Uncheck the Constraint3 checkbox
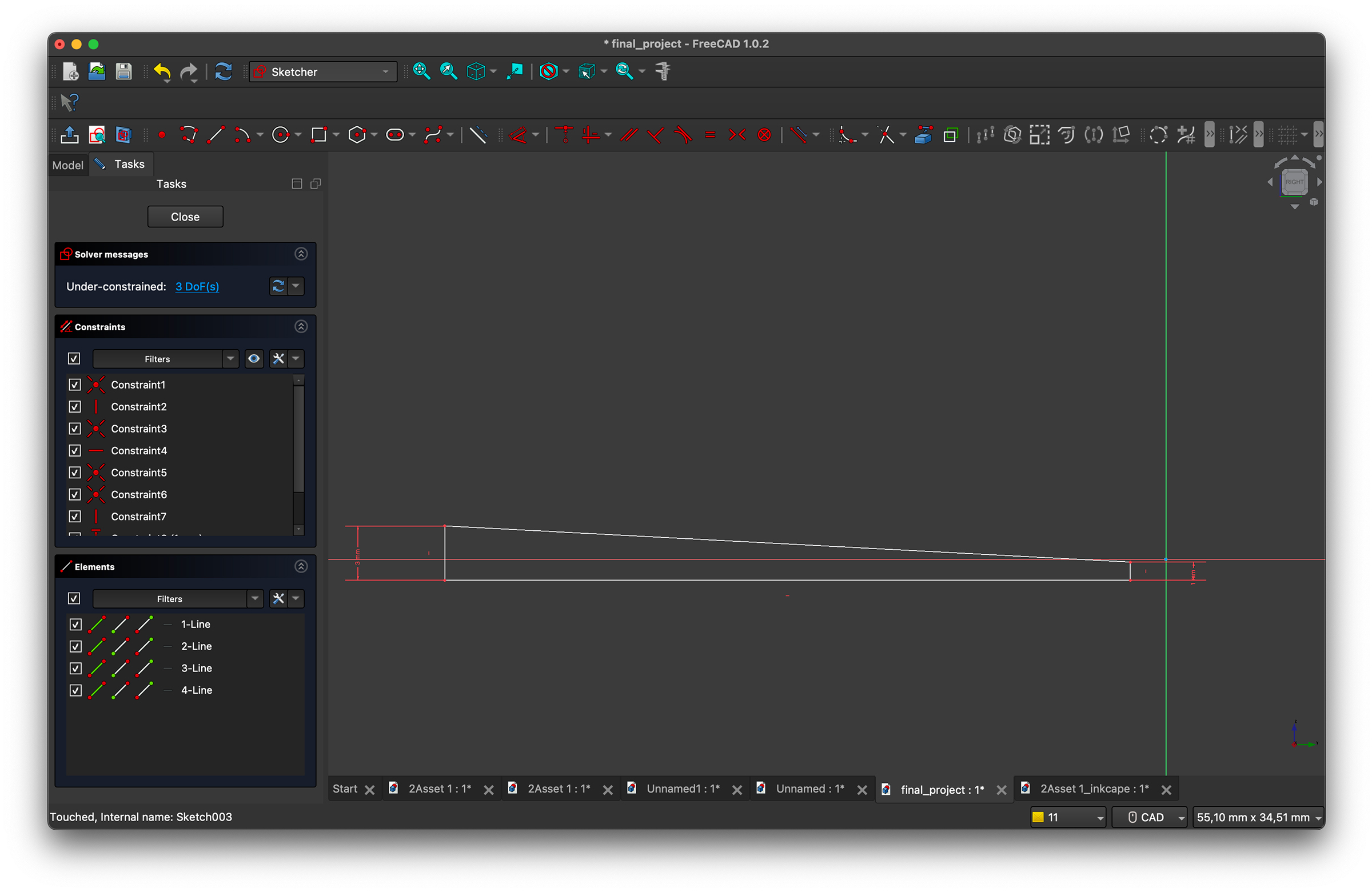The image size is (1372, 892). point(75,429)
